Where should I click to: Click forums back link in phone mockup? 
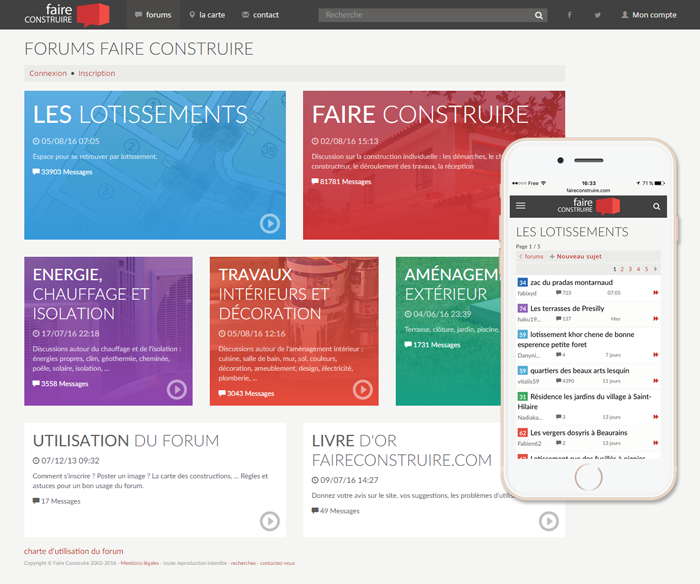(531, 256)
